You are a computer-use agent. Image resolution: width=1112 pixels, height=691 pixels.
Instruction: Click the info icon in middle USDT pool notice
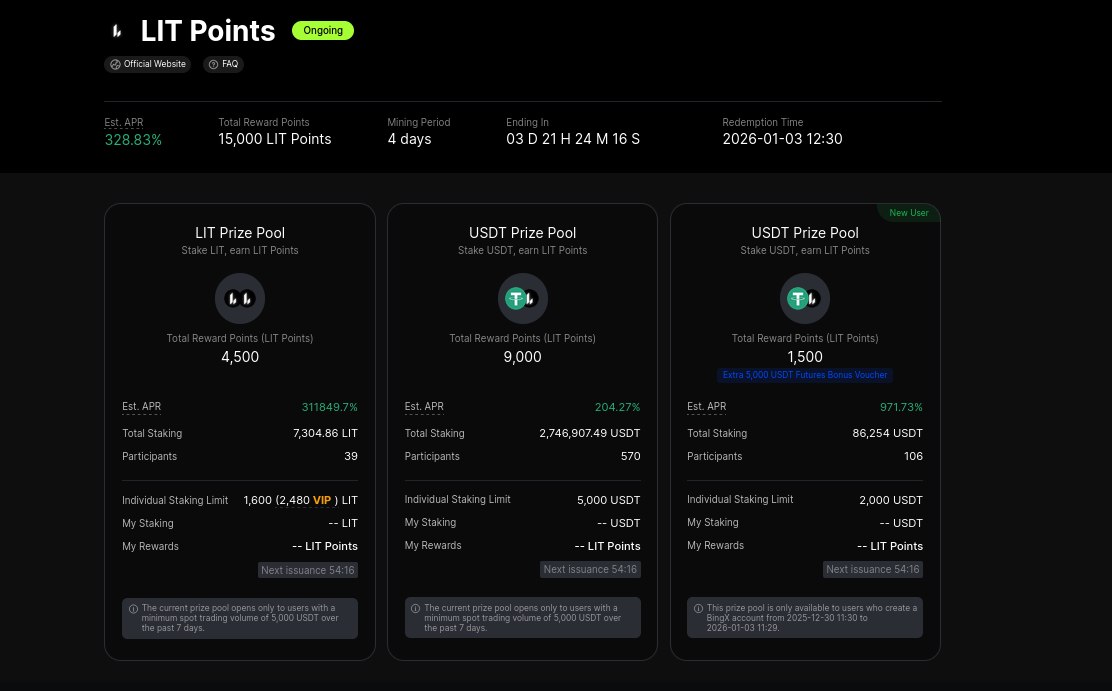tap(415, 608)
